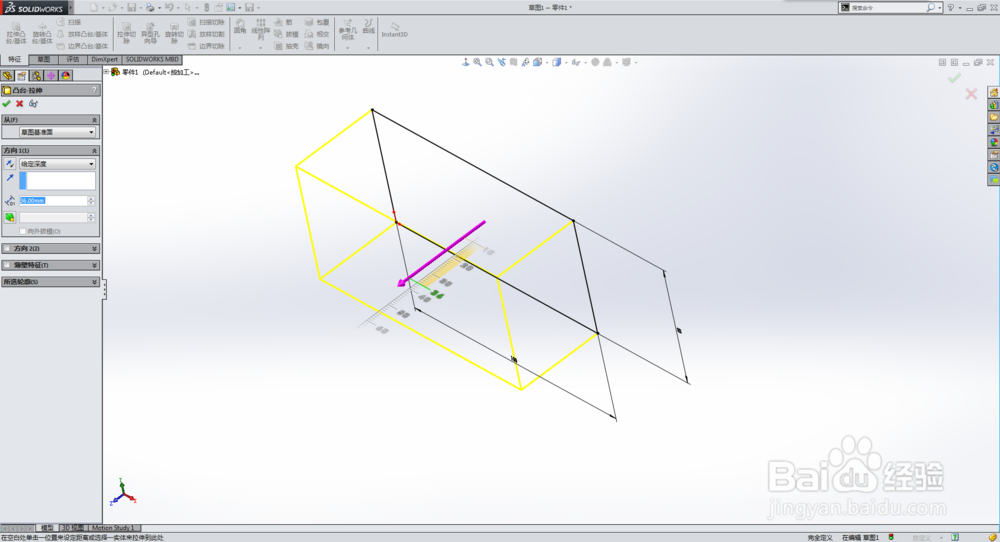Image resolution: width=1000 pixels, height=542 pixels.
Task: Click the extruded boss/base (拉伸凸台/基体) button
Action: pos(16,33)
